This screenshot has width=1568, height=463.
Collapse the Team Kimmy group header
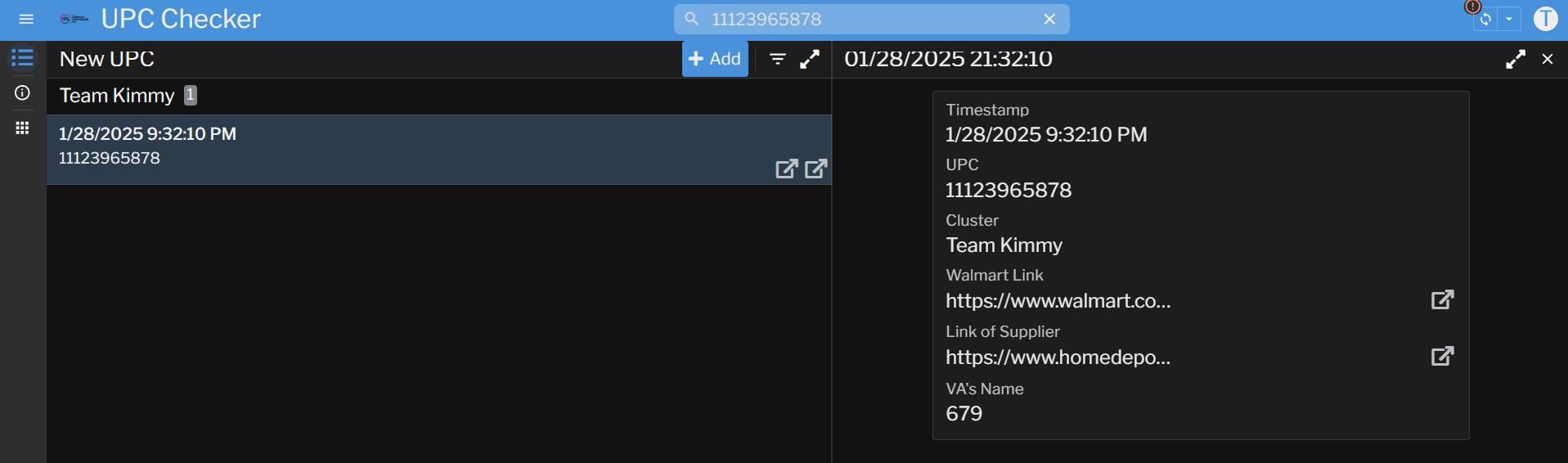117,96
